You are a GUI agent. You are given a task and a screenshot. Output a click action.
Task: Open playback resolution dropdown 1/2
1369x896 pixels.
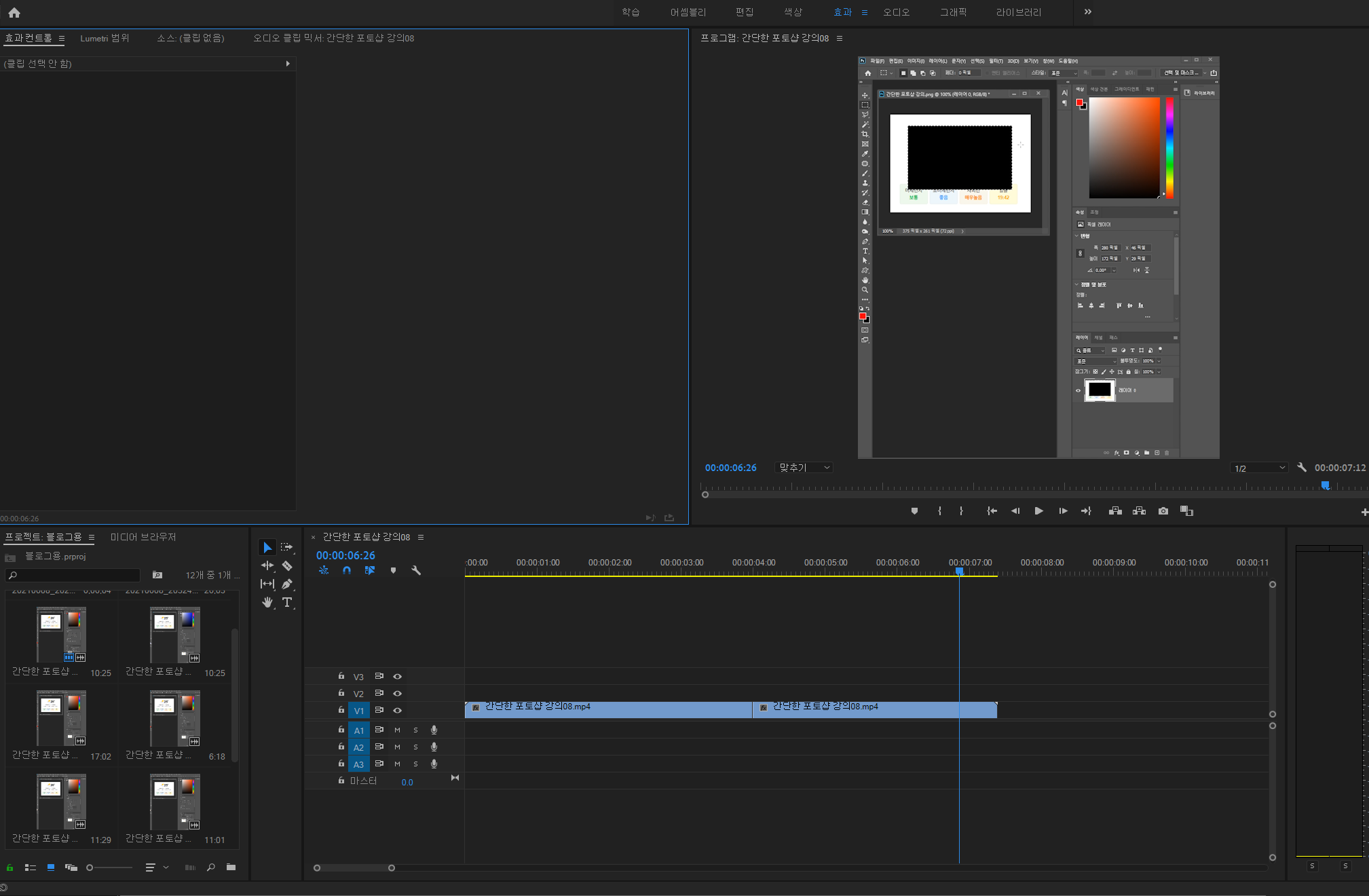click(x=1259, y=468)
